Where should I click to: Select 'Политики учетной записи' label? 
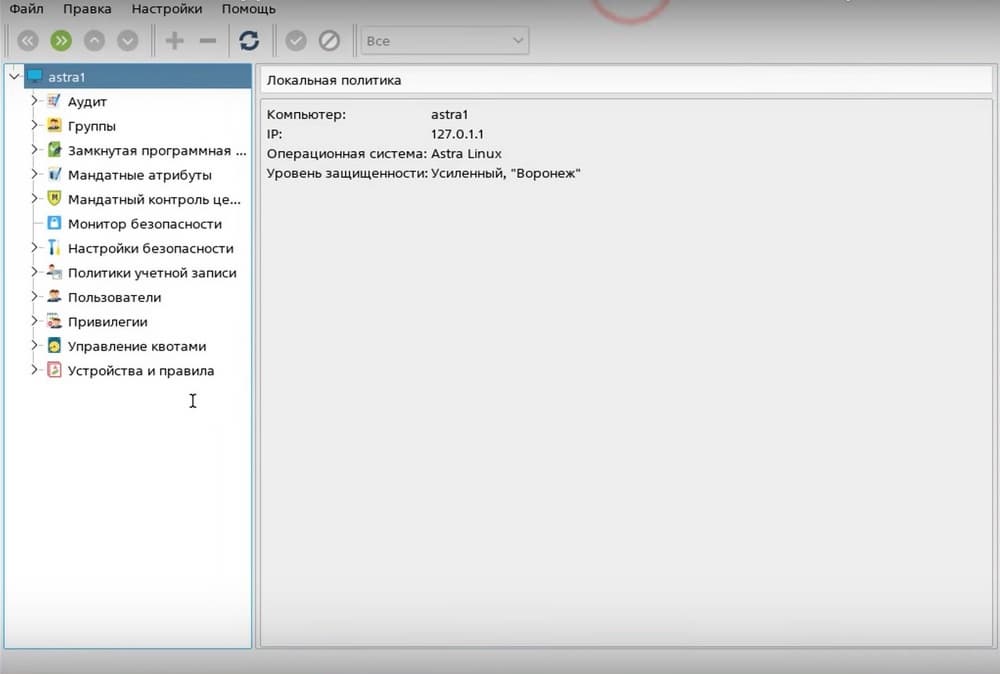coord(152,273)
